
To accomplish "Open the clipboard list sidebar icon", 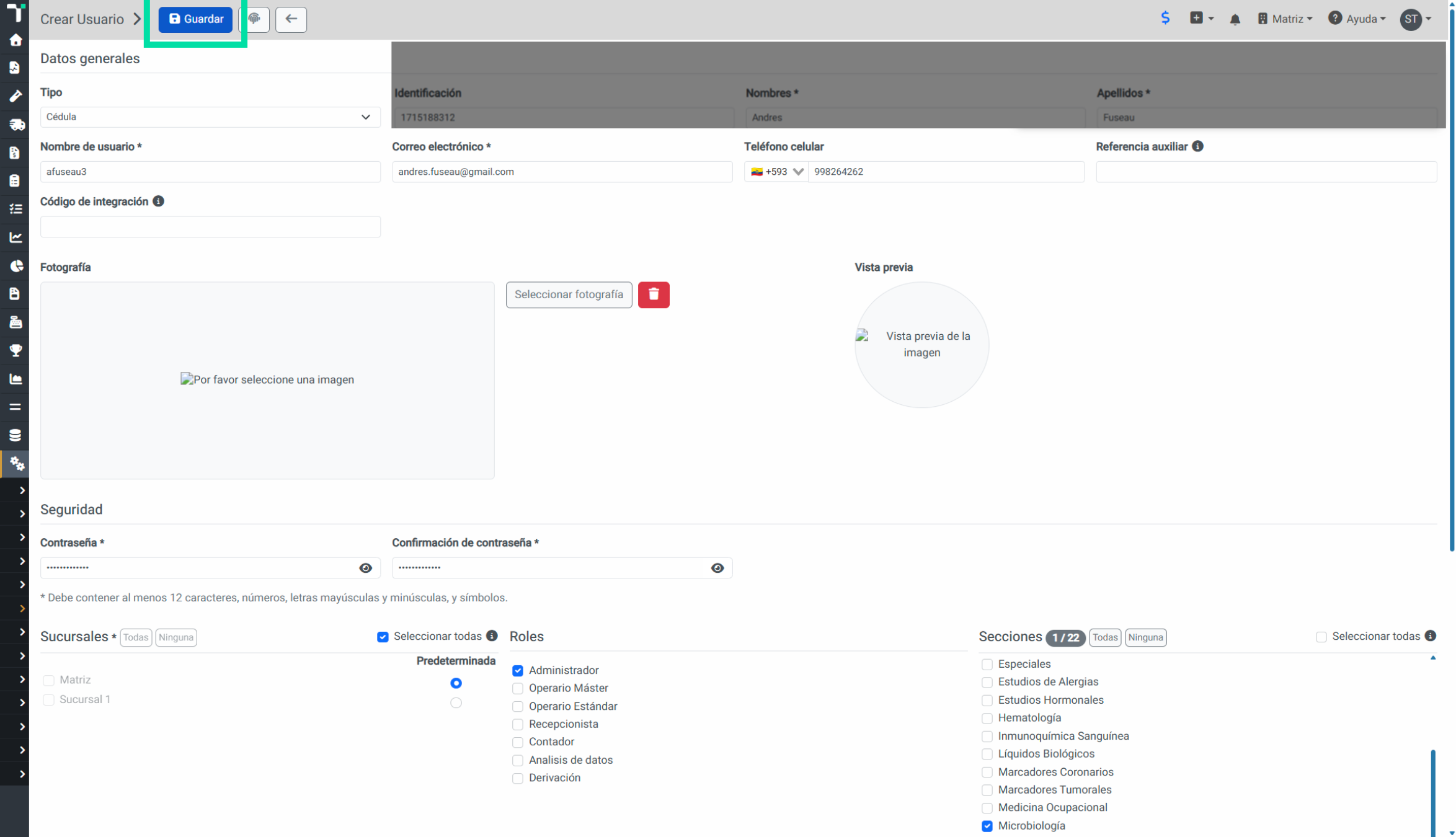I will tap(15, 180).
